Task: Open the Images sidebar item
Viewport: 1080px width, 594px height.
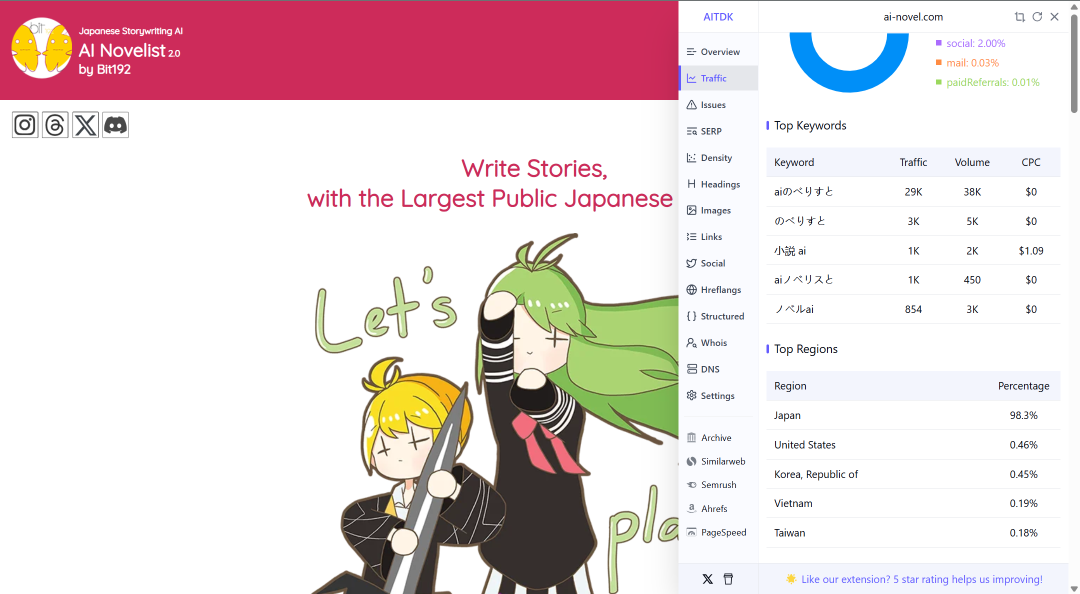Action: [x=718, y=210]
